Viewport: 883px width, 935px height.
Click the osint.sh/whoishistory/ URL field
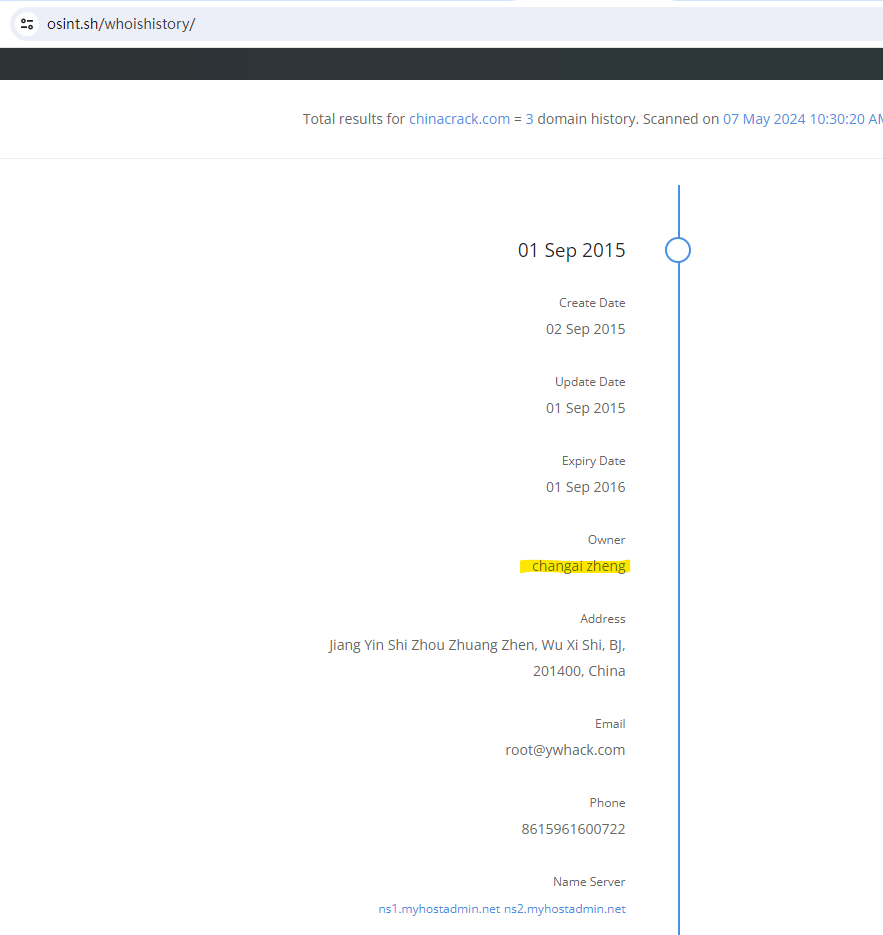click(121, 24)
